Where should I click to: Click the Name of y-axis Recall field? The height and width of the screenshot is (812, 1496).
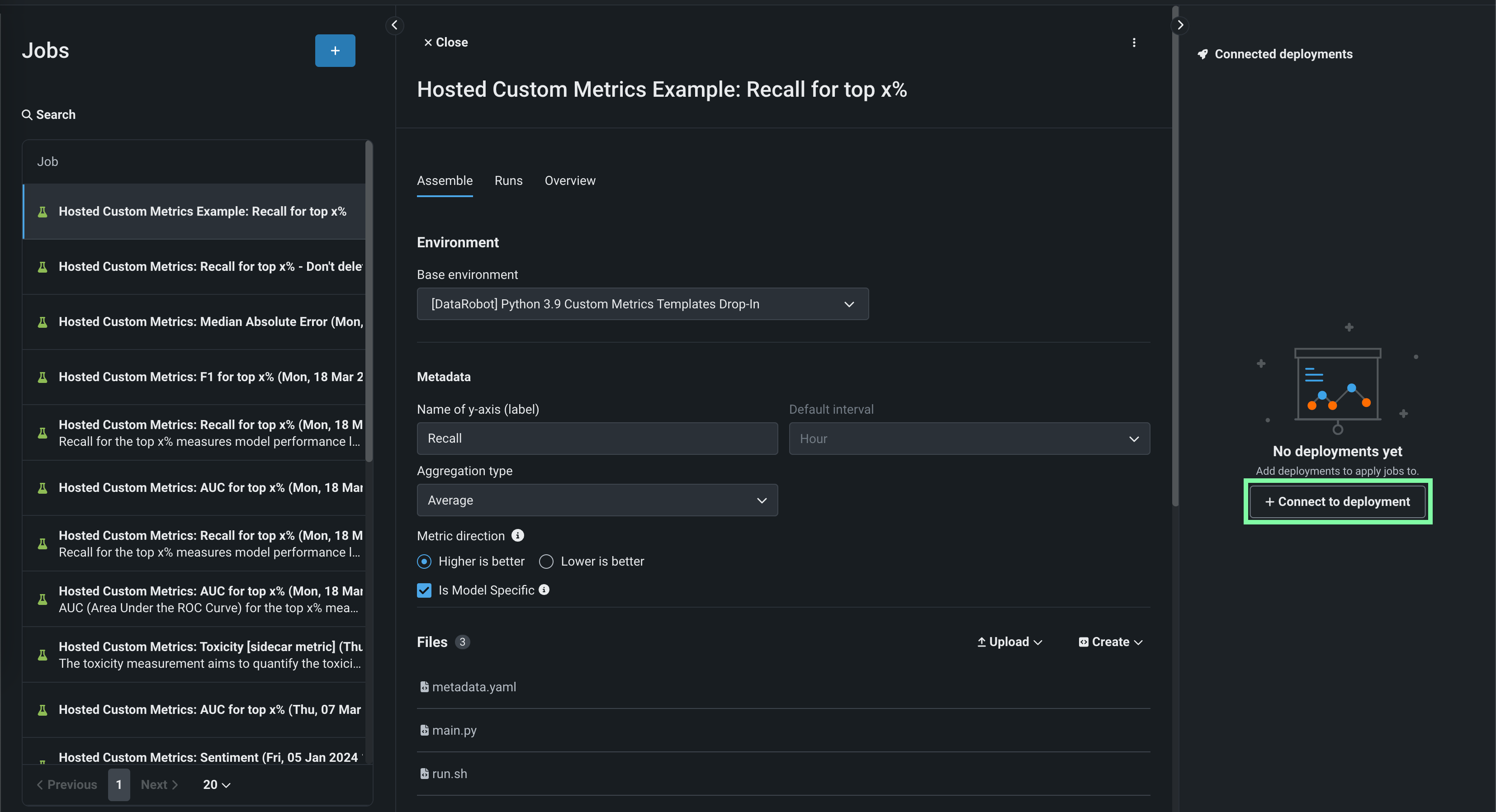[x=597, y=438]
